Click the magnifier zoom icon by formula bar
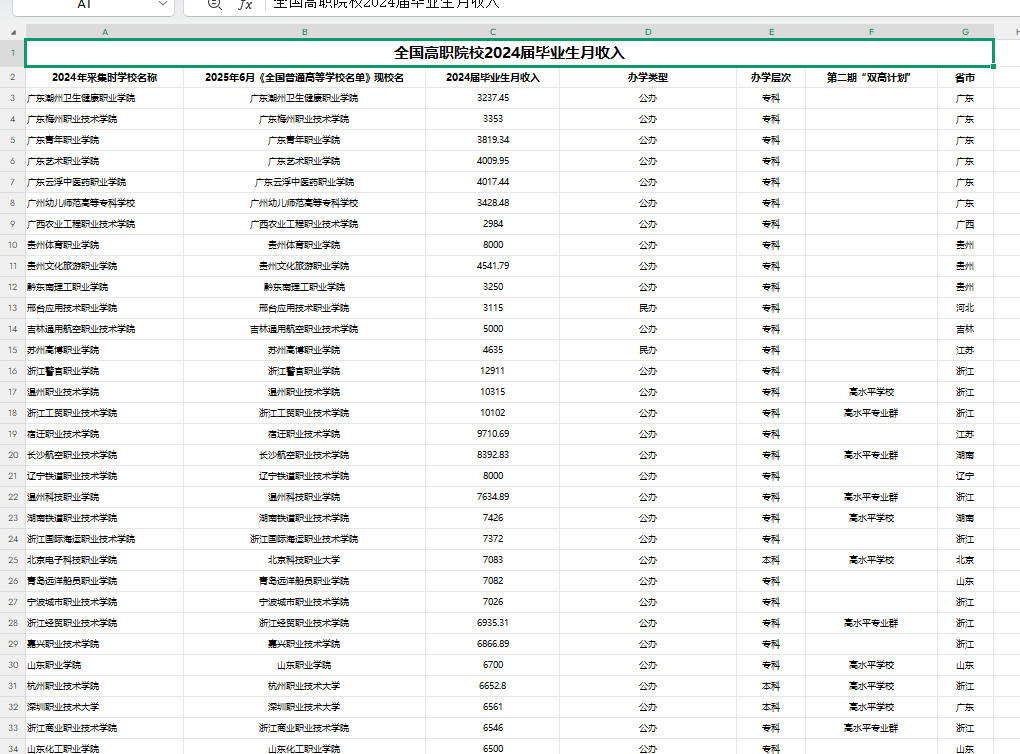1020x754 pixels. tap(214, 5)
